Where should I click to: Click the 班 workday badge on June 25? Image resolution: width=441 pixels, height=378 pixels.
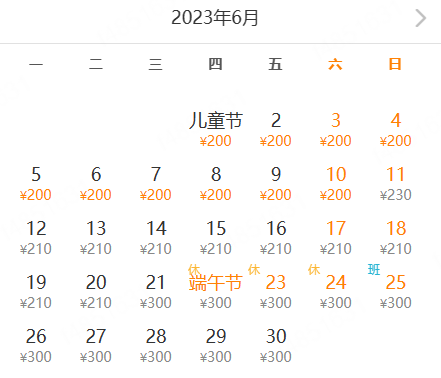coord(374,269)
